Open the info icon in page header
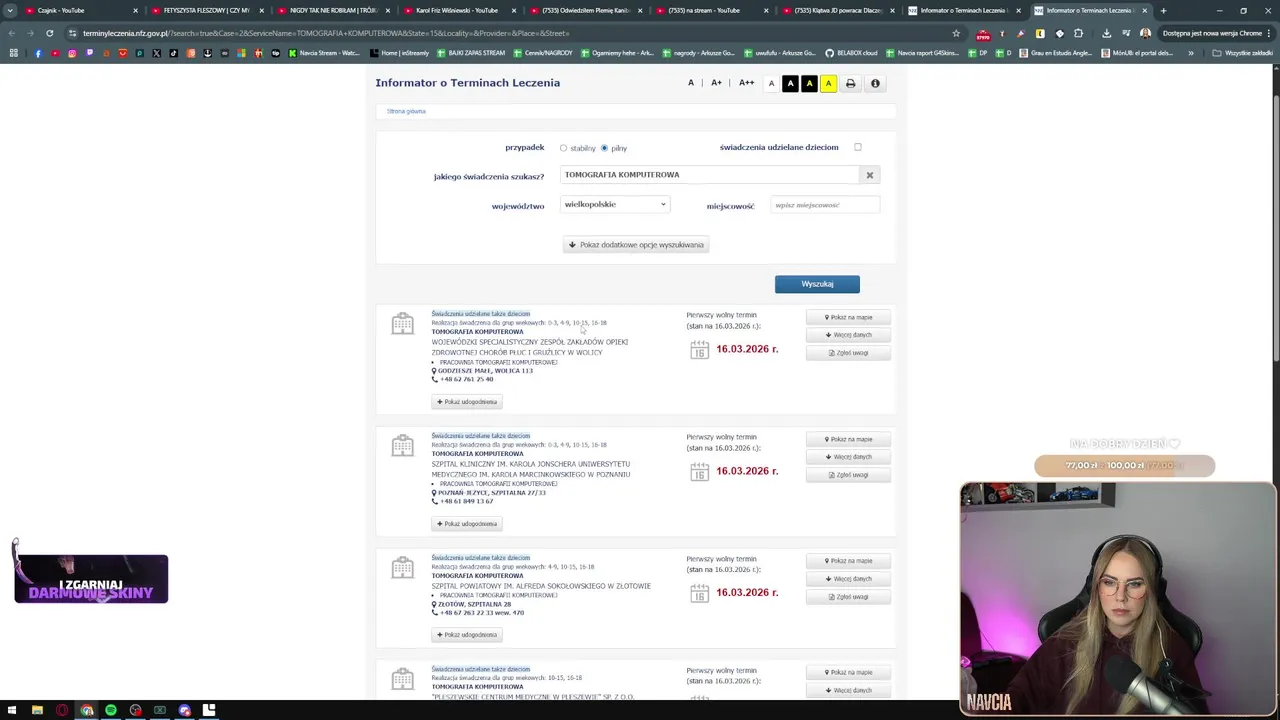This screenshot has height=720, width=1280. 875,84
